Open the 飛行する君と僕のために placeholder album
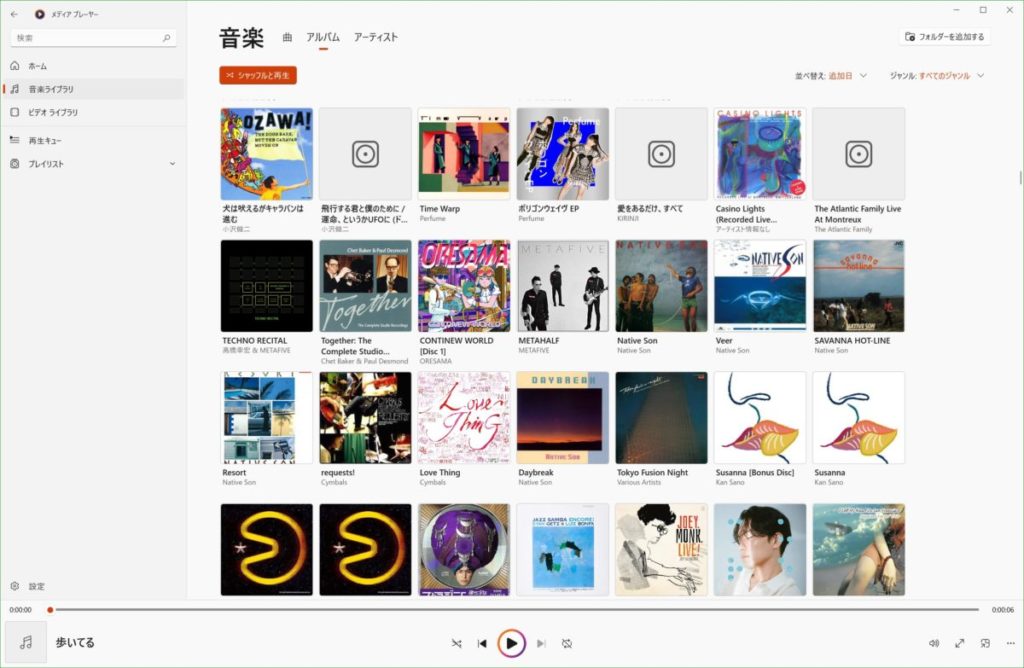This screenshot has height=668, width=1024. pos(365,154)
